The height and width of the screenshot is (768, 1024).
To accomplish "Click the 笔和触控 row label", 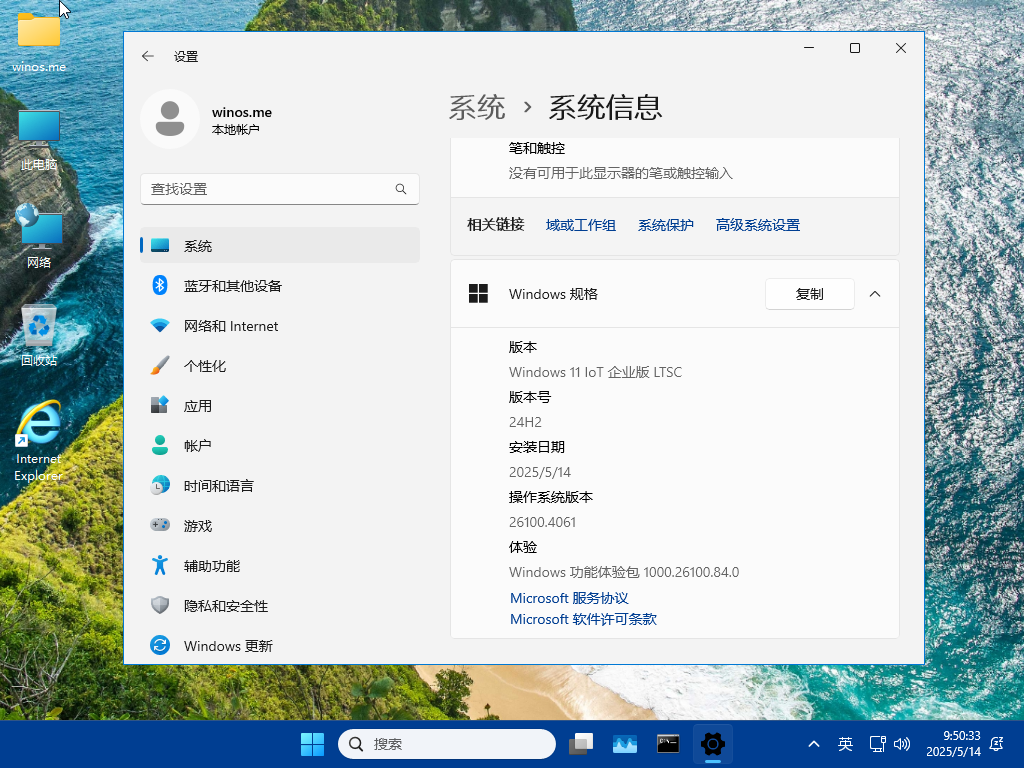I will tap(537, 148).
